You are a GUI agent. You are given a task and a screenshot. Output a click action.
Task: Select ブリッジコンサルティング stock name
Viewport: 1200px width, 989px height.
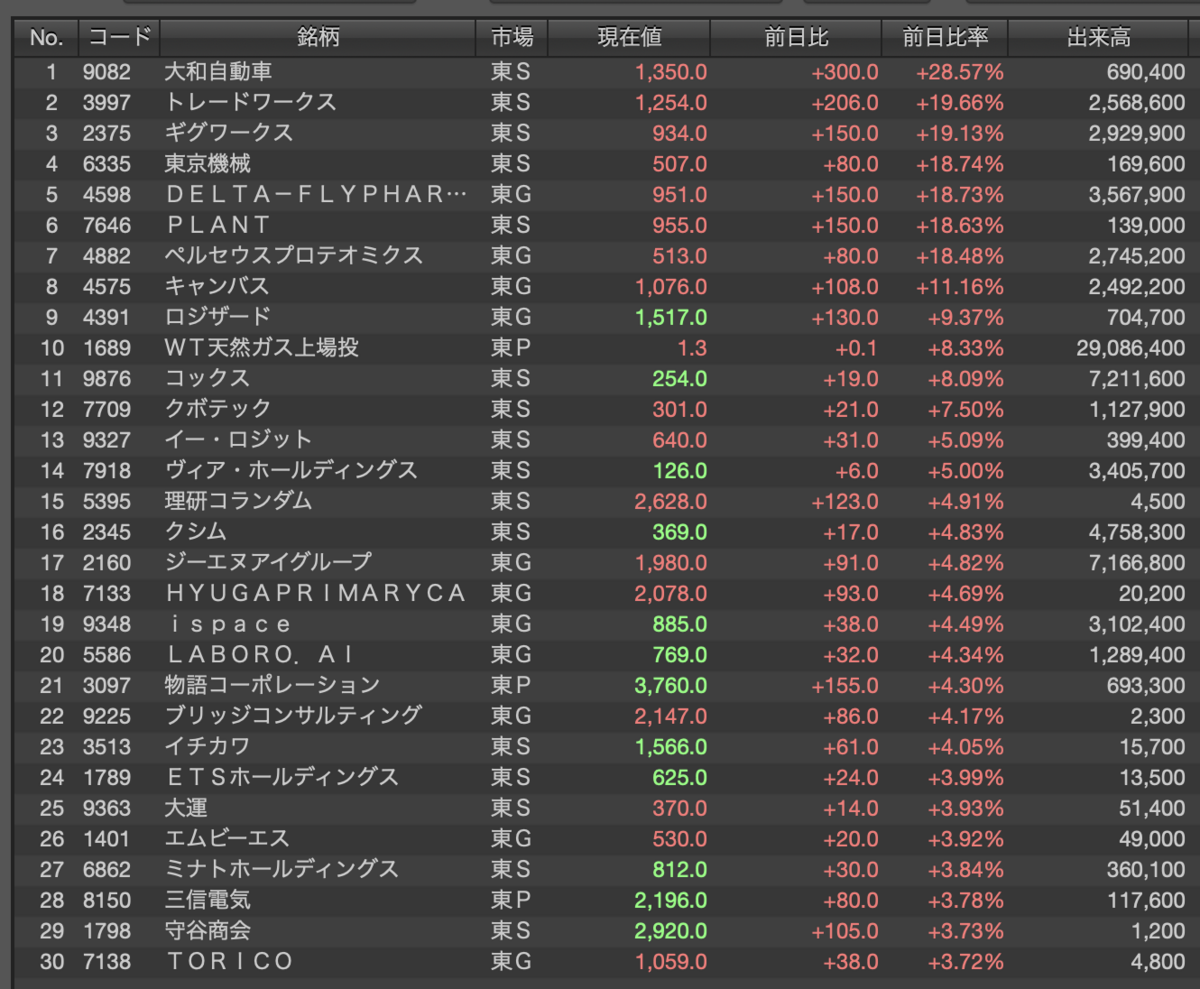coord(293,715)
